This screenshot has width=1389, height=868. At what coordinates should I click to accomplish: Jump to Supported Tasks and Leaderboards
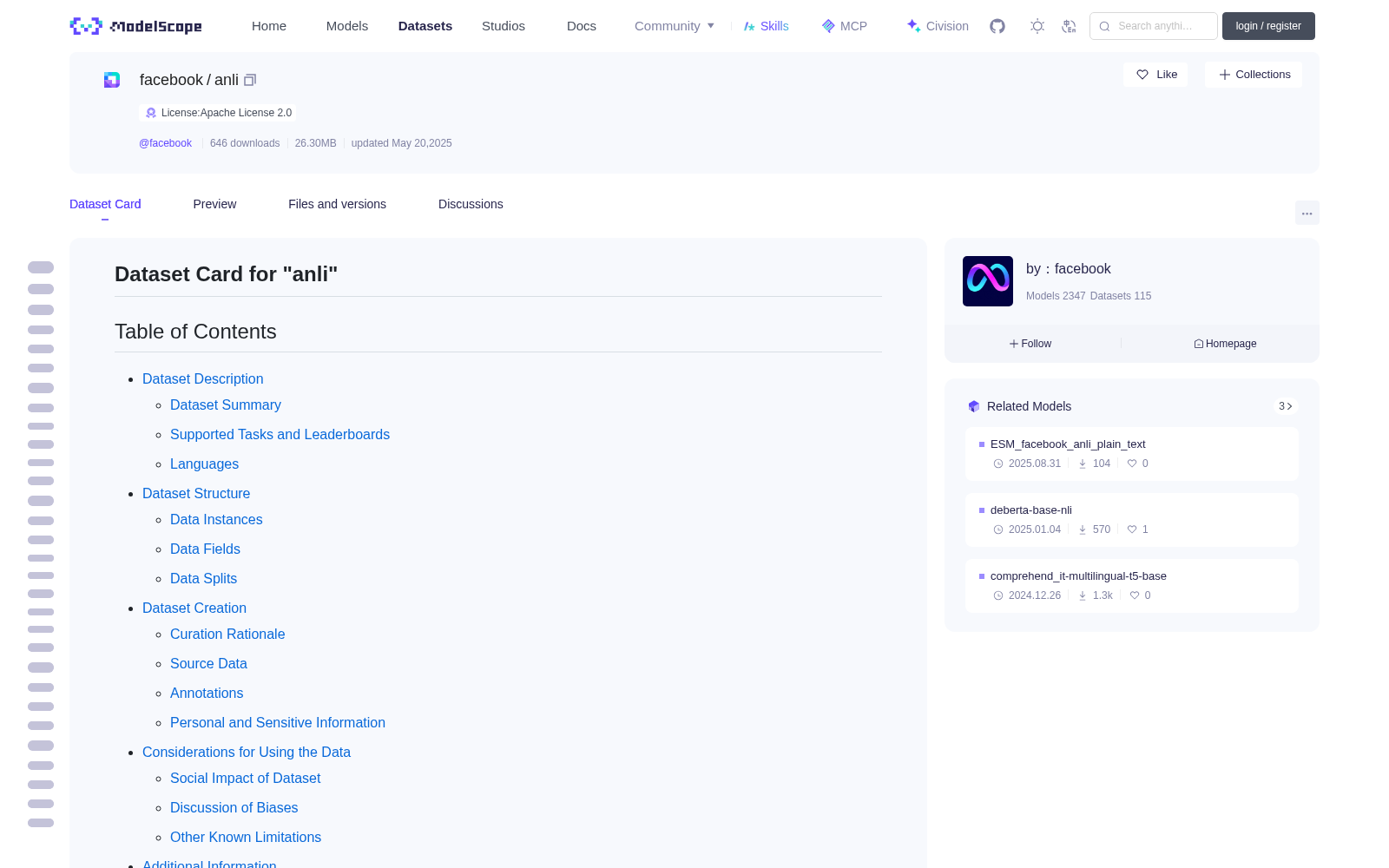tap(280, 435)
